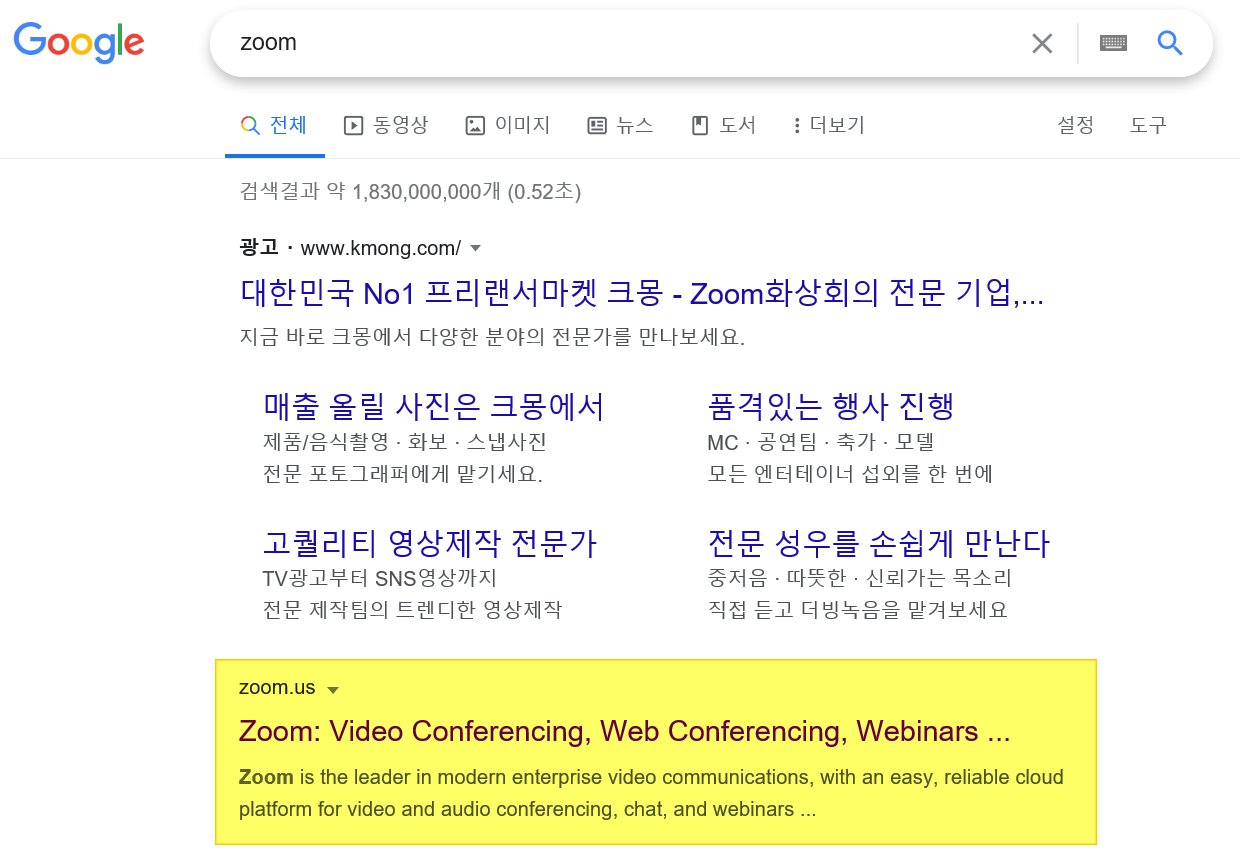Viewport: 1240px width, 860px height.
Task: Click 지금 바로 크몽에서 description text
Action: pos(493,337)
